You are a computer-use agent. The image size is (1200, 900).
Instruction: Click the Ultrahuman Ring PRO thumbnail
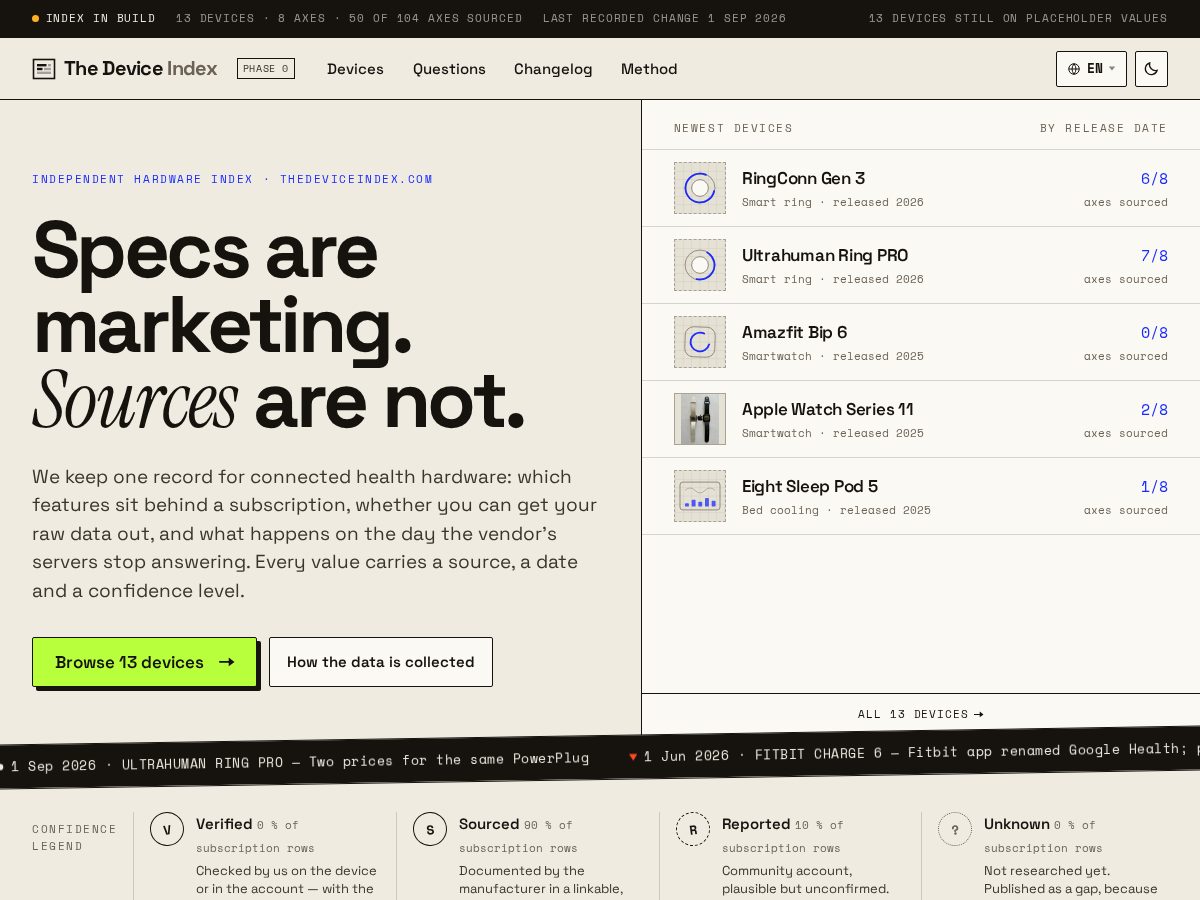coord(700,265)
